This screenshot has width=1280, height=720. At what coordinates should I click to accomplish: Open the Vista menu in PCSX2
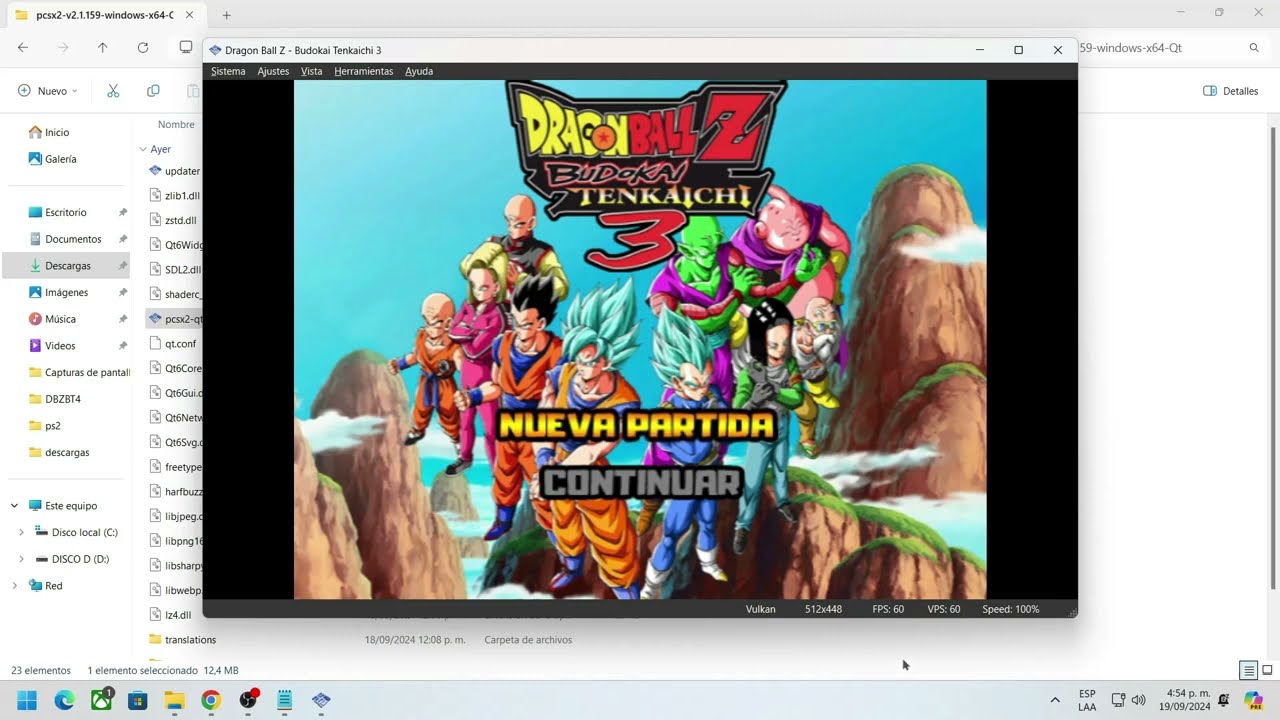[x=311, y=71]
